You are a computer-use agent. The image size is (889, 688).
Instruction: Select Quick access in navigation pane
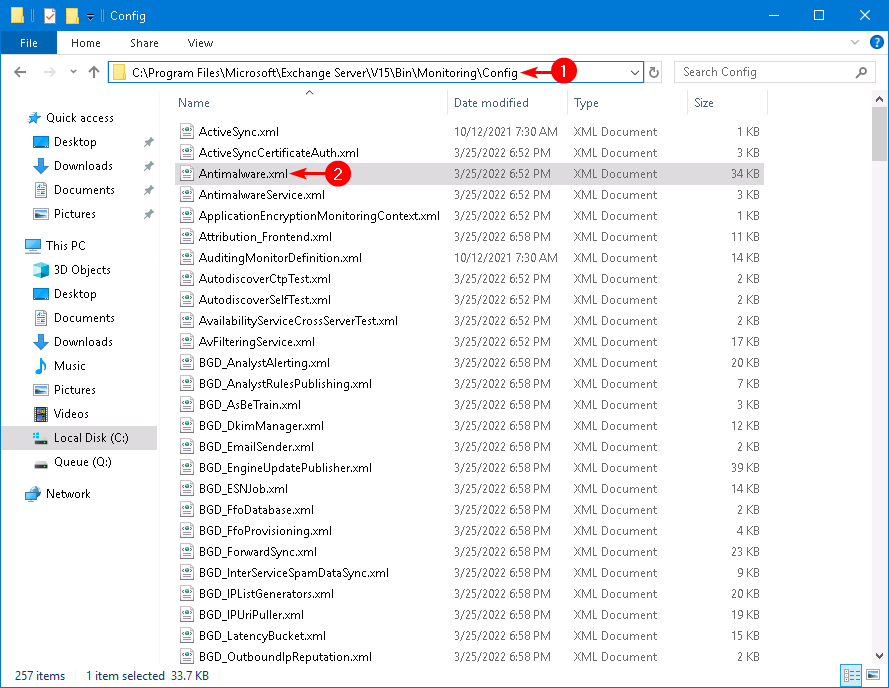[x=79, y=118]
